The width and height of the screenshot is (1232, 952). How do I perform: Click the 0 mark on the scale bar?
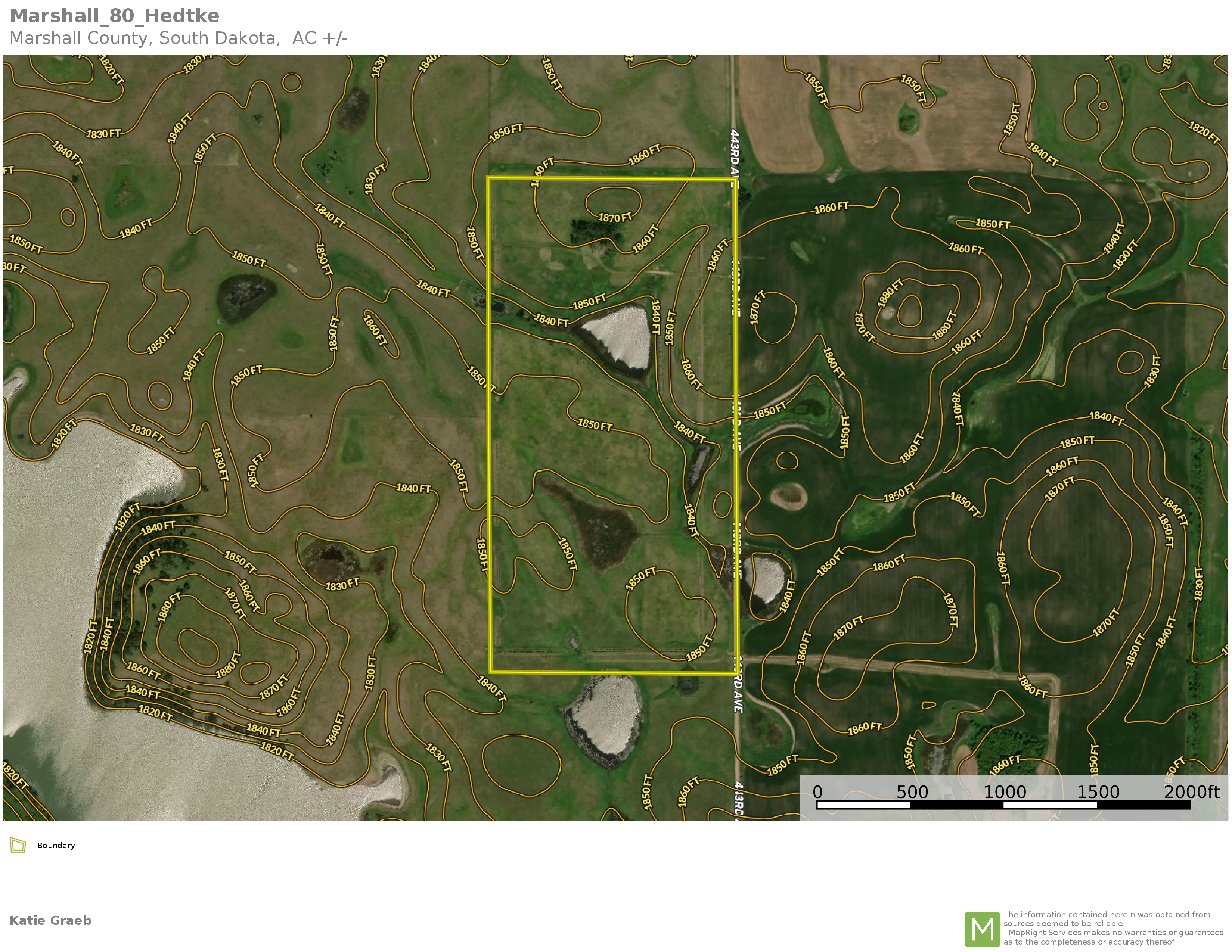click(817, 792)
